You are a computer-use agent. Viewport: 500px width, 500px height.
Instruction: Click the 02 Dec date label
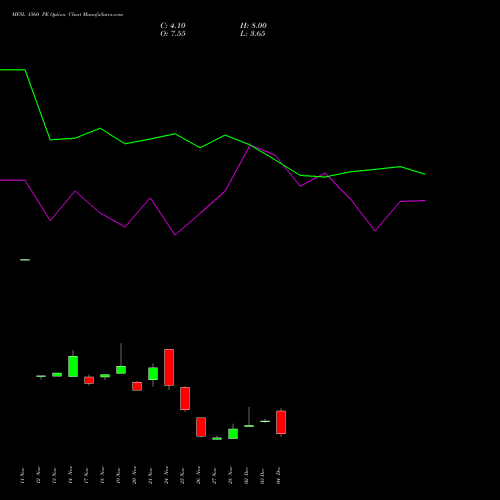(x=246, y=475)
